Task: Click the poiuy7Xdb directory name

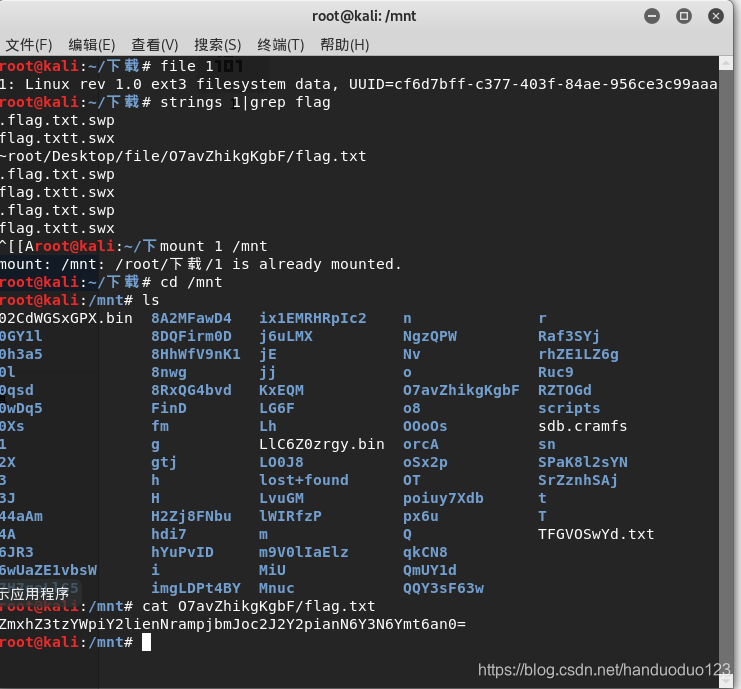Action: (443, 498)
